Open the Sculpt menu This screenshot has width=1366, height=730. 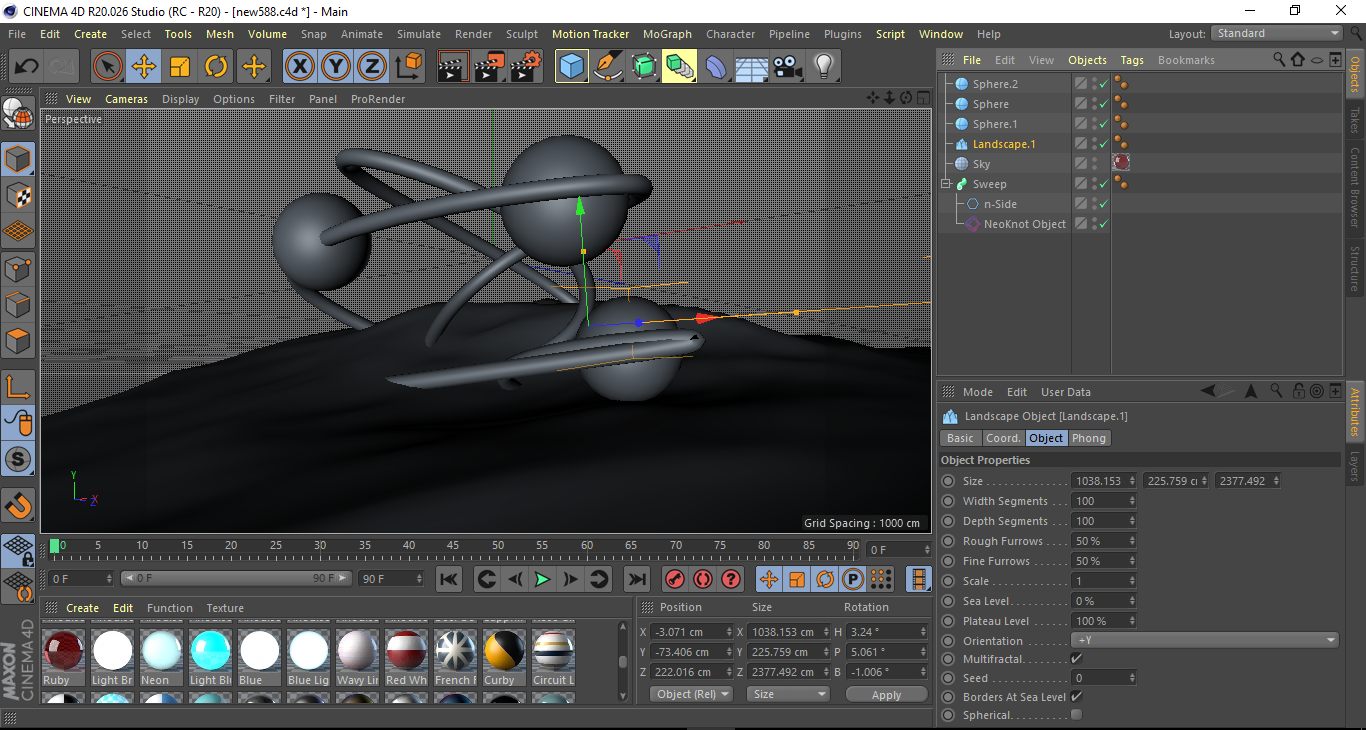[521, 34]
